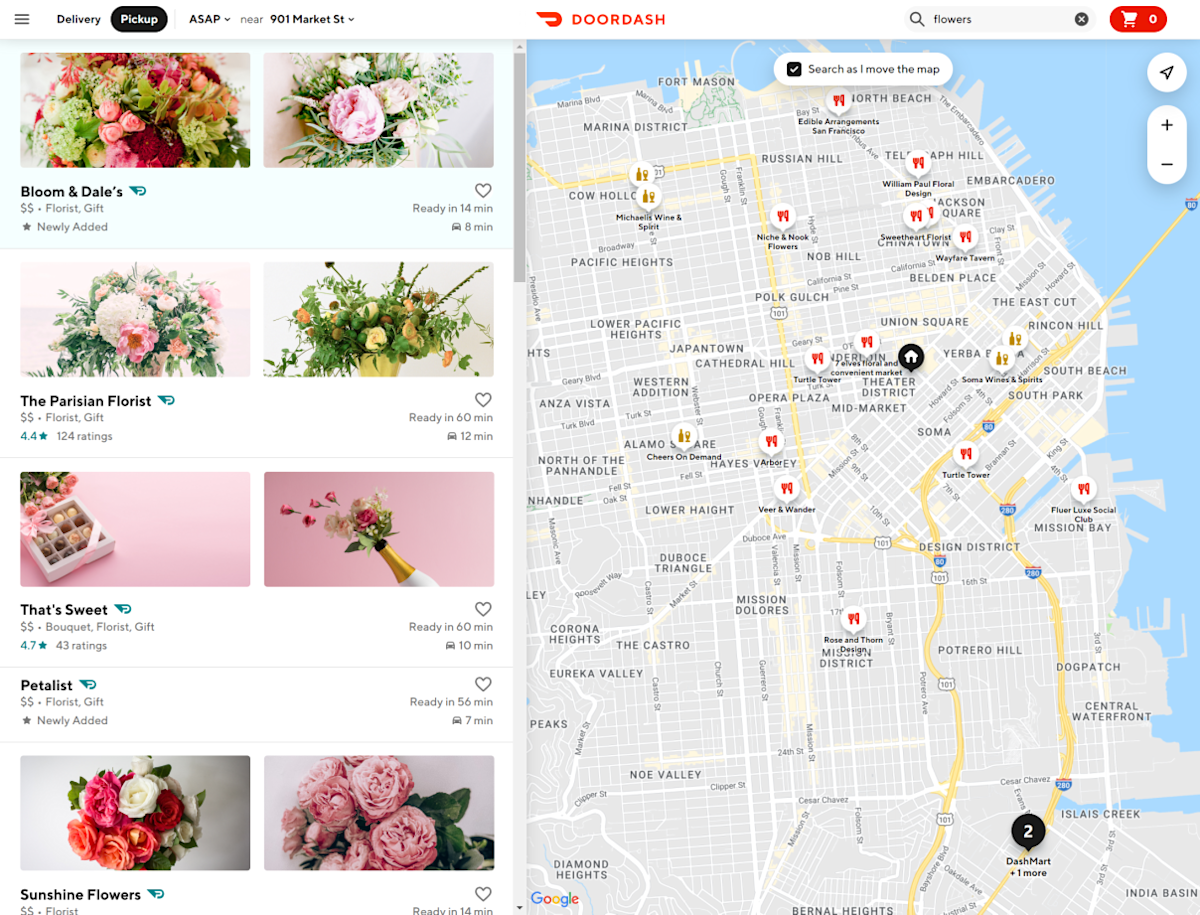Open the Soma Wines & Spirits pin
The width and height of the screenshot is (1200, 915).
coord(1001,358)
